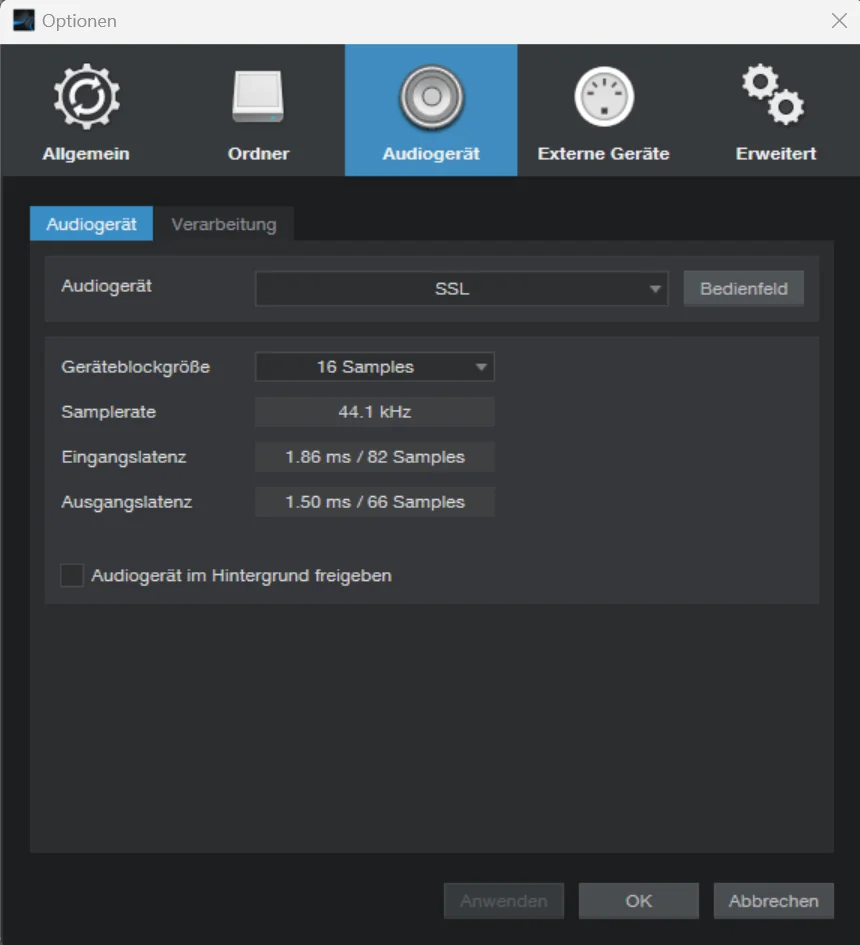Enable Audiogerät im Hintergrund freigeben checkbox
This screenshot has height=945, width=860.
(x=72, y=576)
